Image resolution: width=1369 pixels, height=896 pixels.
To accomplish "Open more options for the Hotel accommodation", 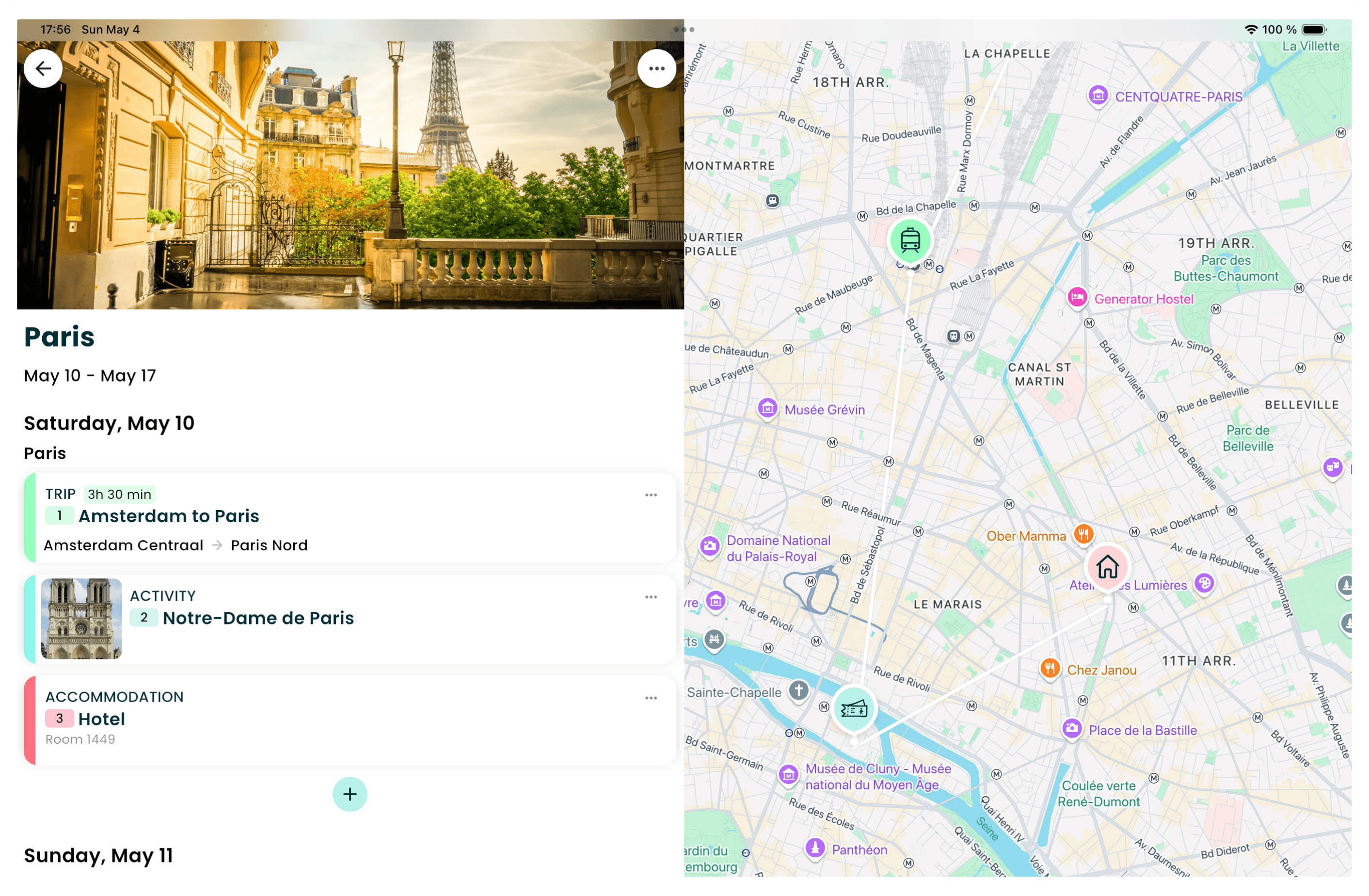I will (x=651, y=698).
